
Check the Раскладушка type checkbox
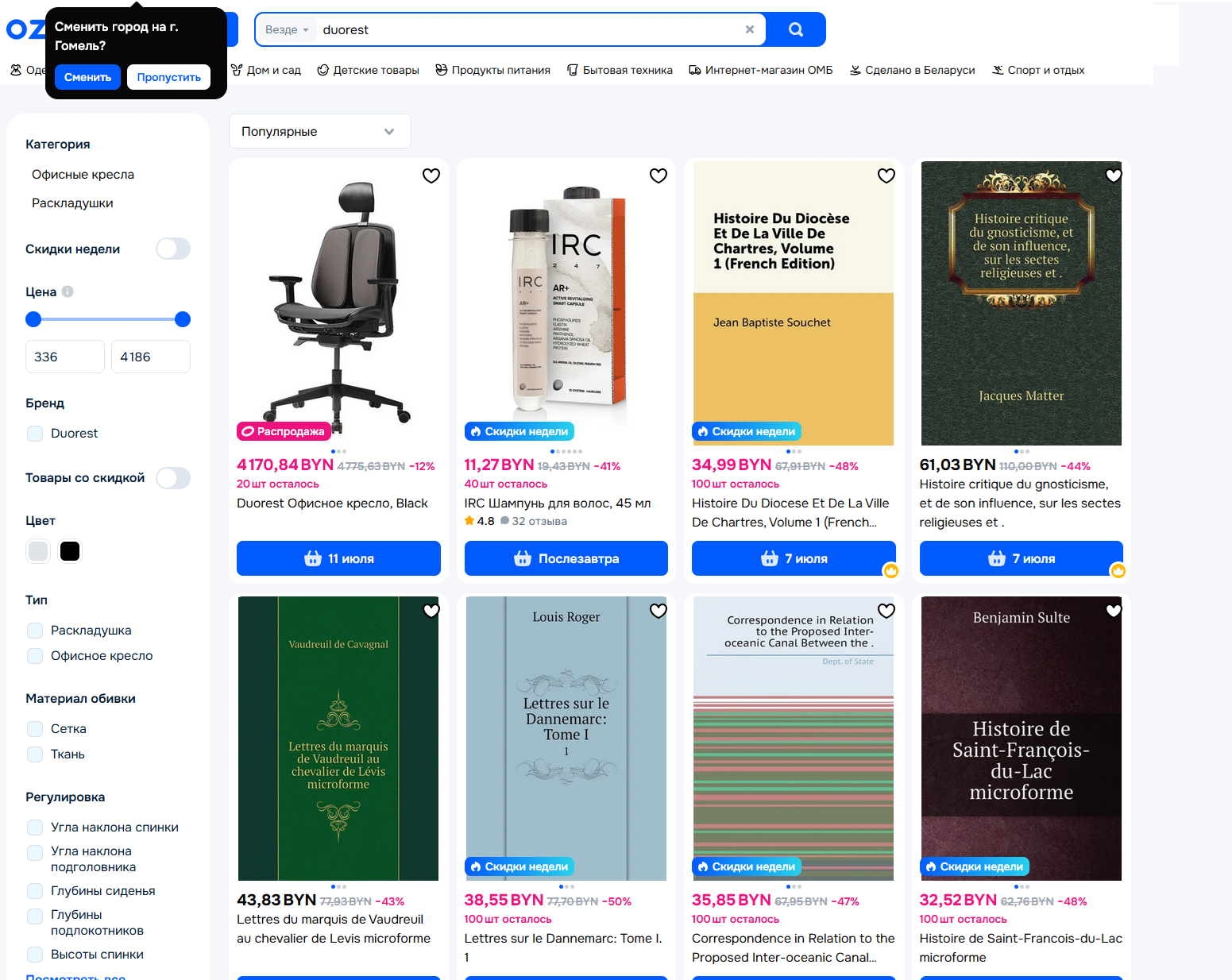click(35, 631)
